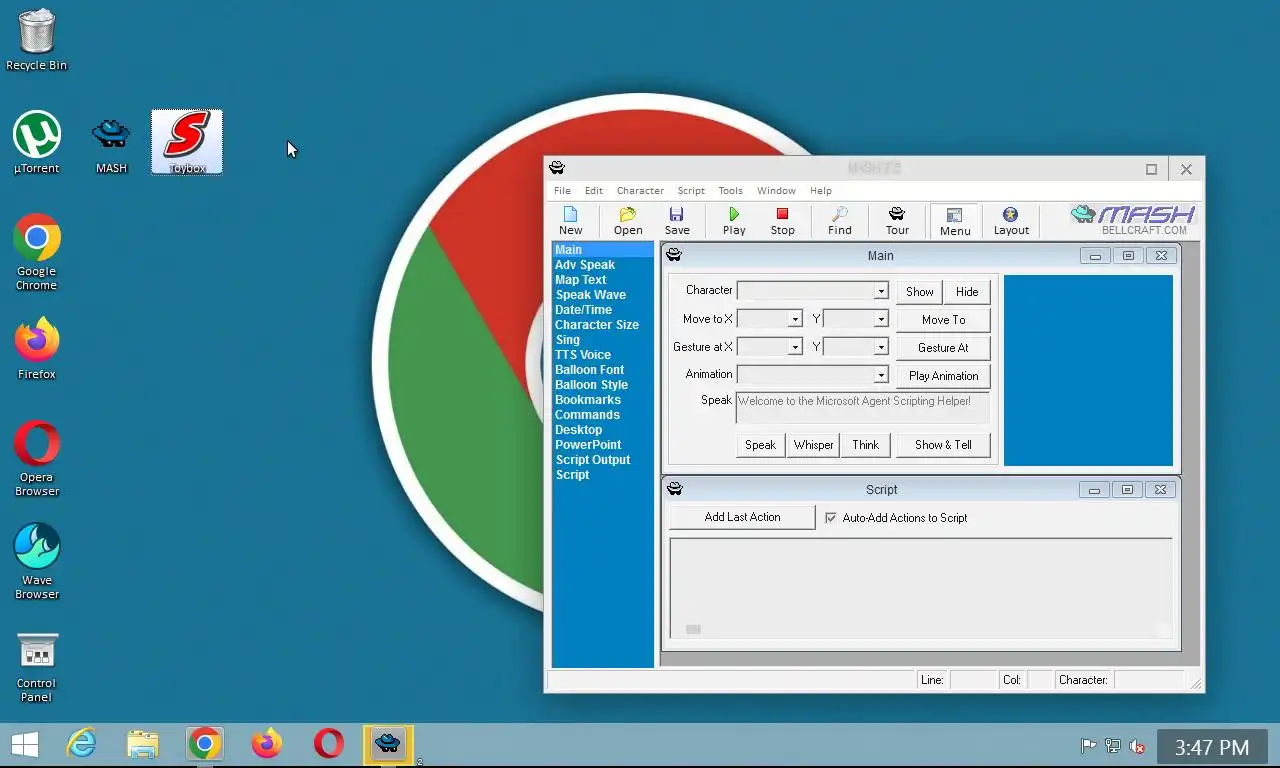Select TTS Voice in the sidebar list

click(583, 355)
